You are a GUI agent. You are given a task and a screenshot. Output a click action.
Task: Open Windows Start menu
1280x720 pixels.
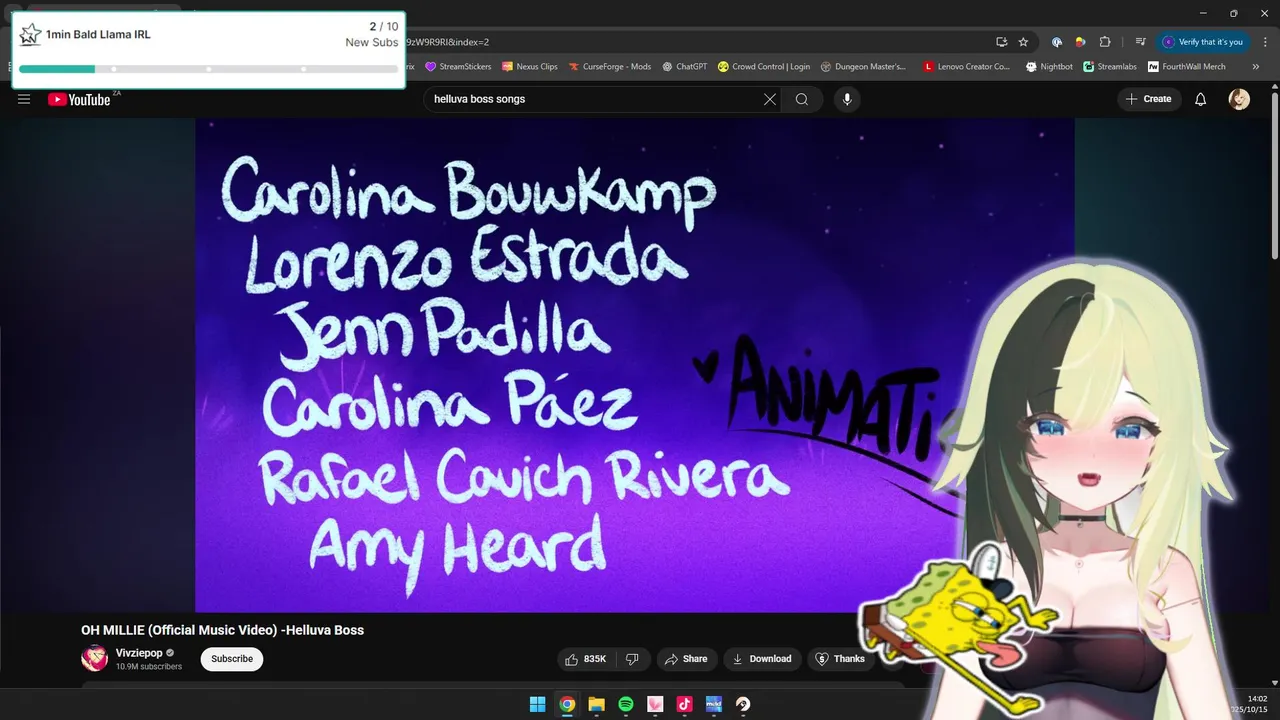[x=538, y=704]
